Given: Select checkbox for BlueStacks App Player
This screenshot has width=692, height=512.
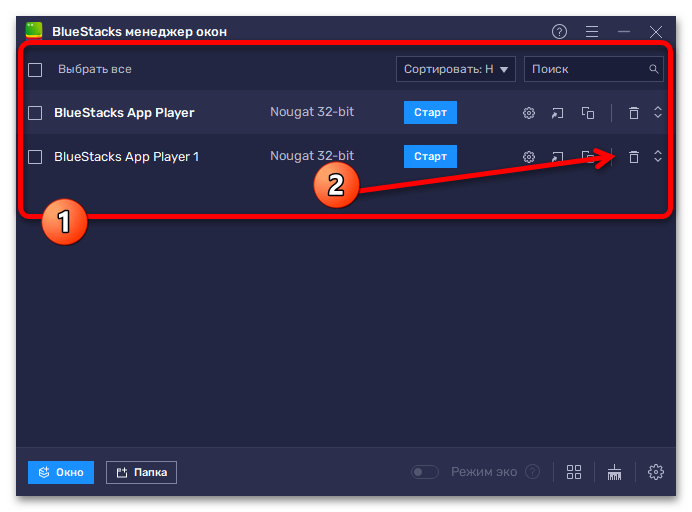Looking at the screenshot, I should [35, 113].
